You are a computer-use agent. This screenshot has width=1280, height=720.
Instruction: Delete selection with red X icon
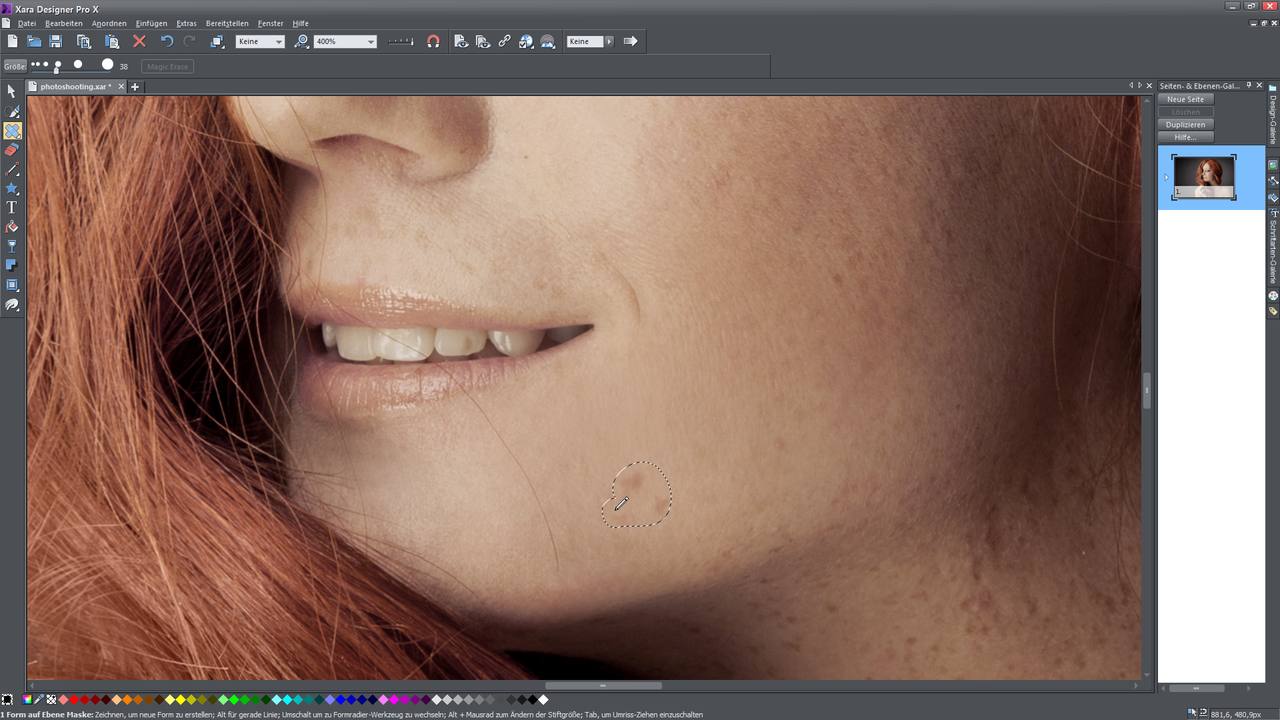pyautogui.click(x=139, y=41)
